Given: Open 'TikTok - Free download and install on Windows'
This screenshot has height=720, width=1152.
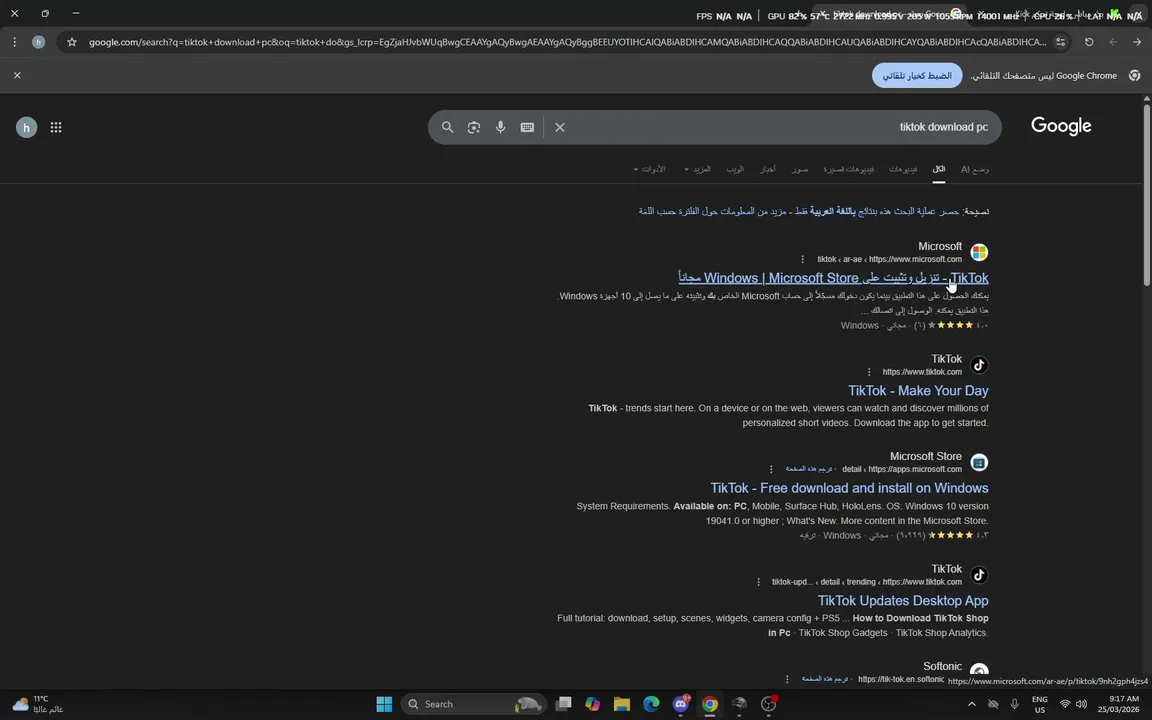Looking at the screenshot, I should click(x=849, y=488).
